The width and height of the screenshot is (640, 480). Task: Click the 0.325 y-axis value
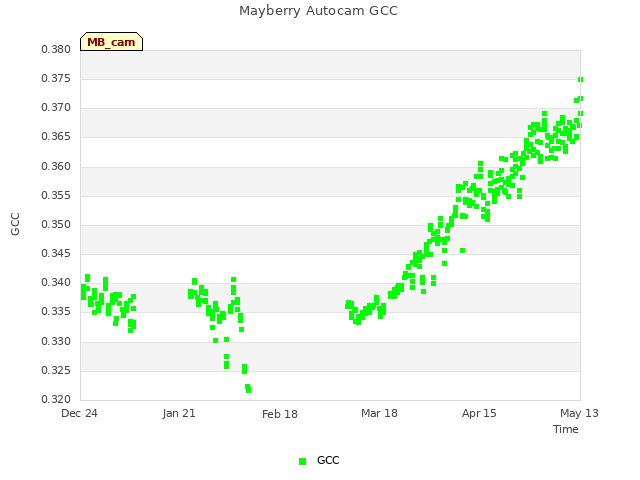tap(56, 370)
